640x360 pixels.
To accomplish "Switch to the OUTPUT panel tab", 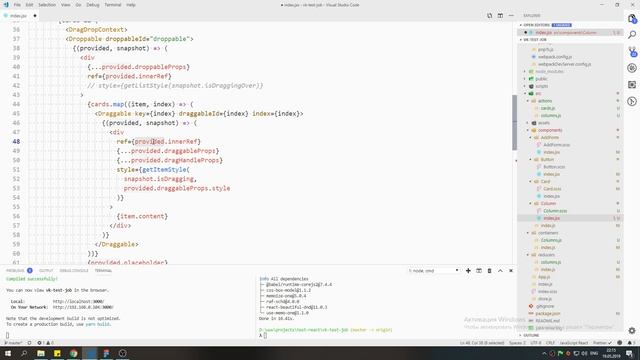I will pos(46,271).
